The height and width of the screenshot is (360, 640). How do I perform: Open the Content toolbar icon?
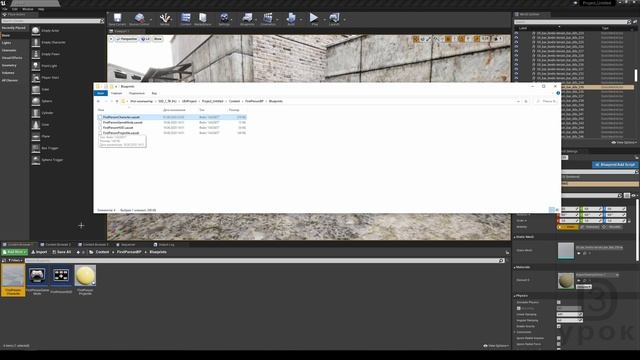pos(186,19)
